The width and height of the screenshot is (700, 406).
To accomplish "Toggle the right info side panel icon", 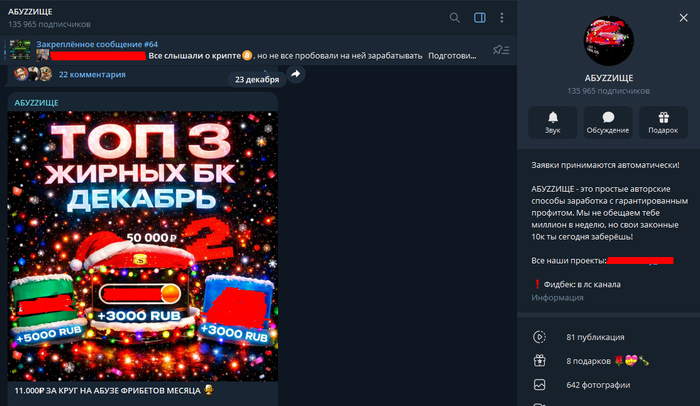I will tap(480, 17).
